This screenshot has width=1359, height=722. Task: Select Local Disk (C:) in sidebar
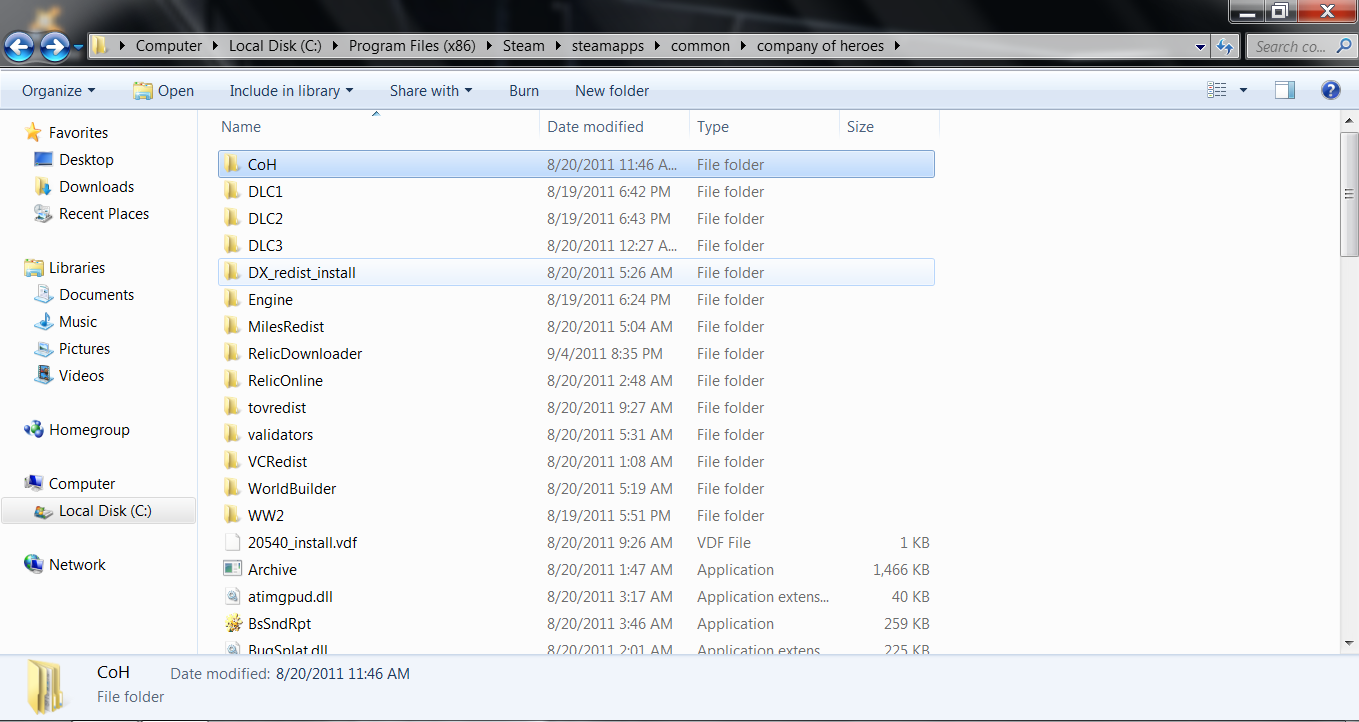(x=99, y=510)
